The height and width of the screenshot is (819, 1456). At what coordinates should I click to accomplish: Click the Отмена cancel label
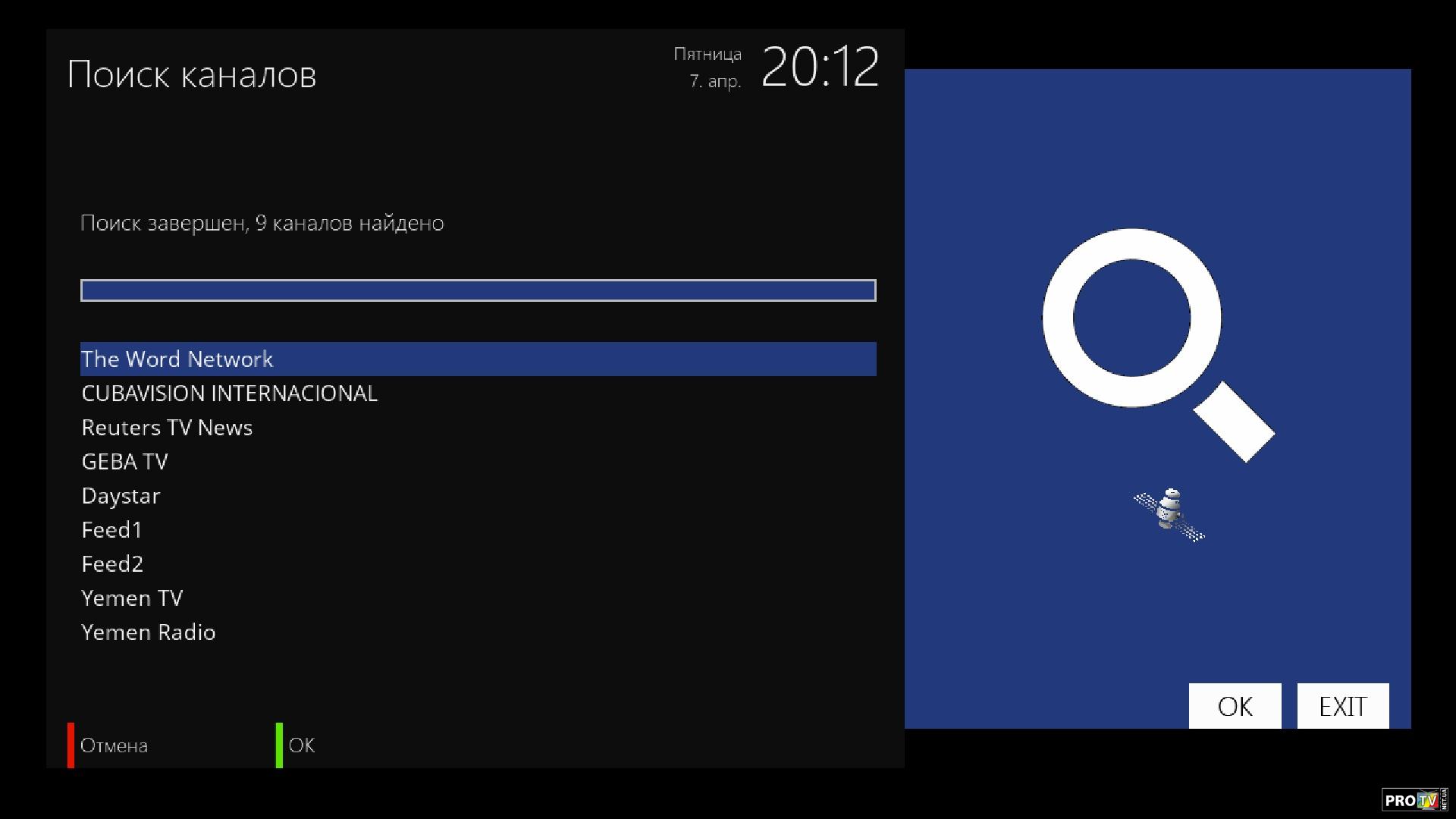(114, 745)
